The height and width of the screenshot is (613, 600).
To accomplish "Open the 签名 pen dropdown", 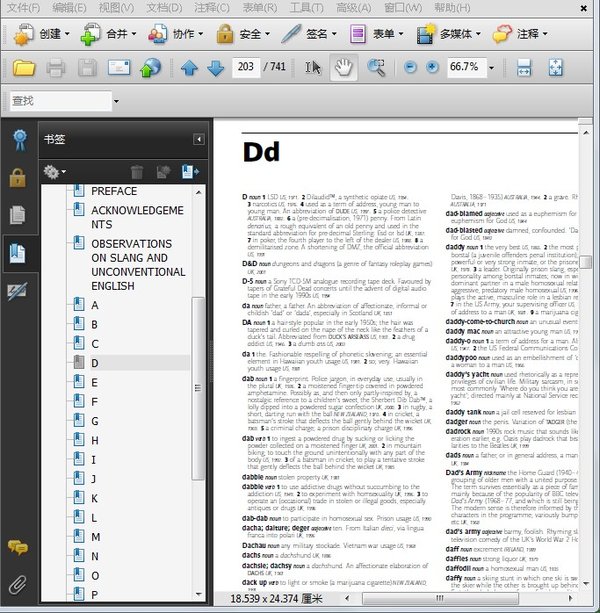I will pos(309,34).
